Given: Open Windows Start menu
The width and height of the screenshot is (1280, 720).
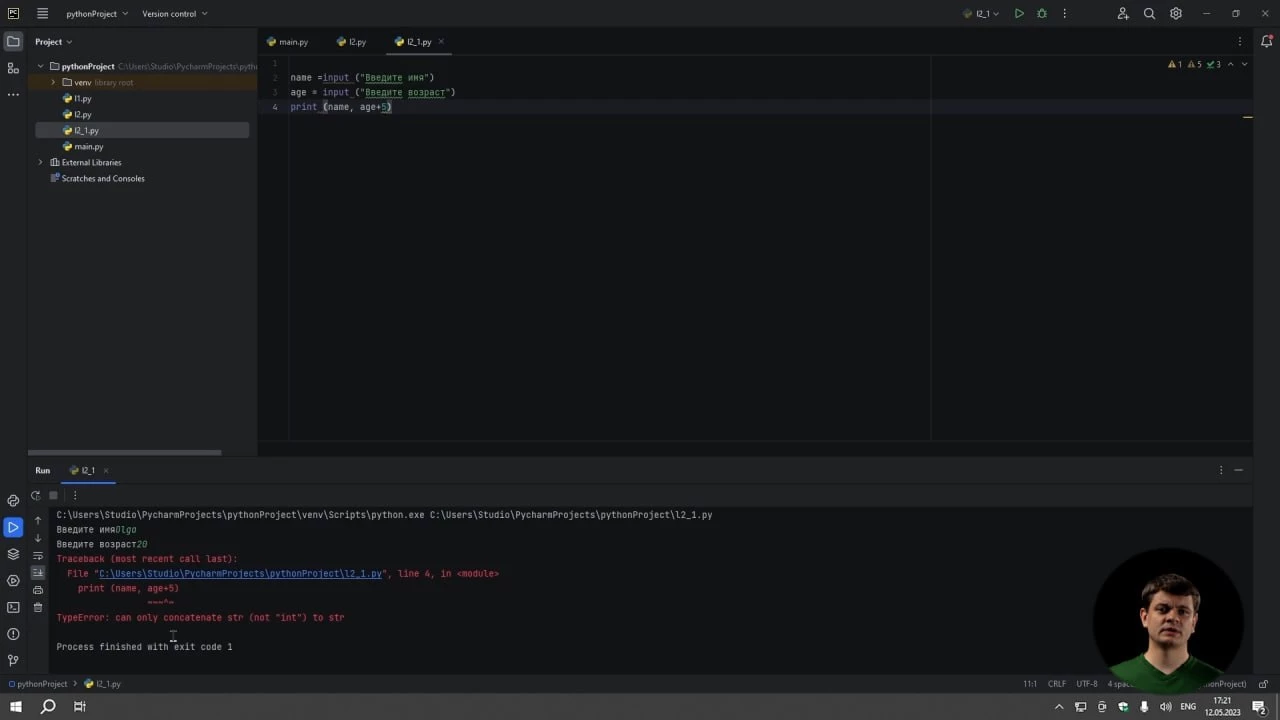Looking at the screenshot, I should [16, 706].
